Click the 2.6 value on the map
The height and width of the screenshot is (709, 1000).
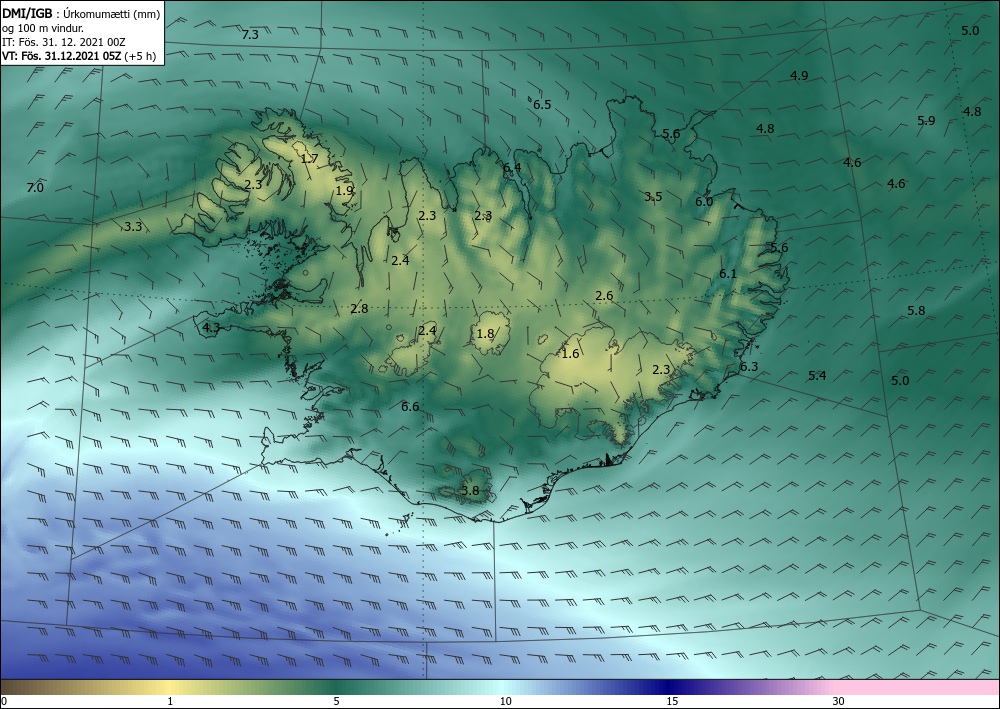click(x=605, y=295)
